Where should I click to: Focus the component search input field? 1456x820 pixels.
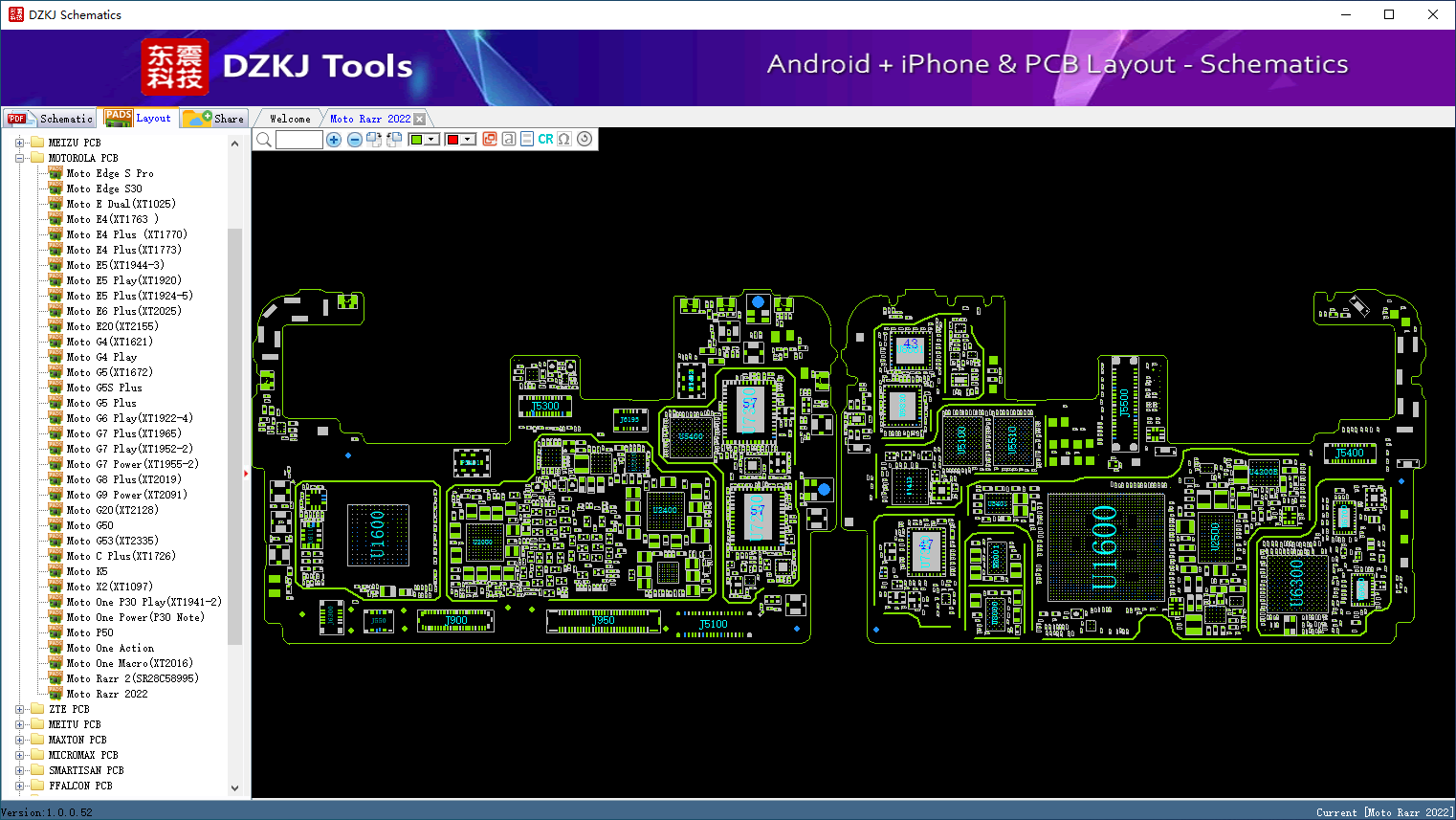(x=299, y=140)
